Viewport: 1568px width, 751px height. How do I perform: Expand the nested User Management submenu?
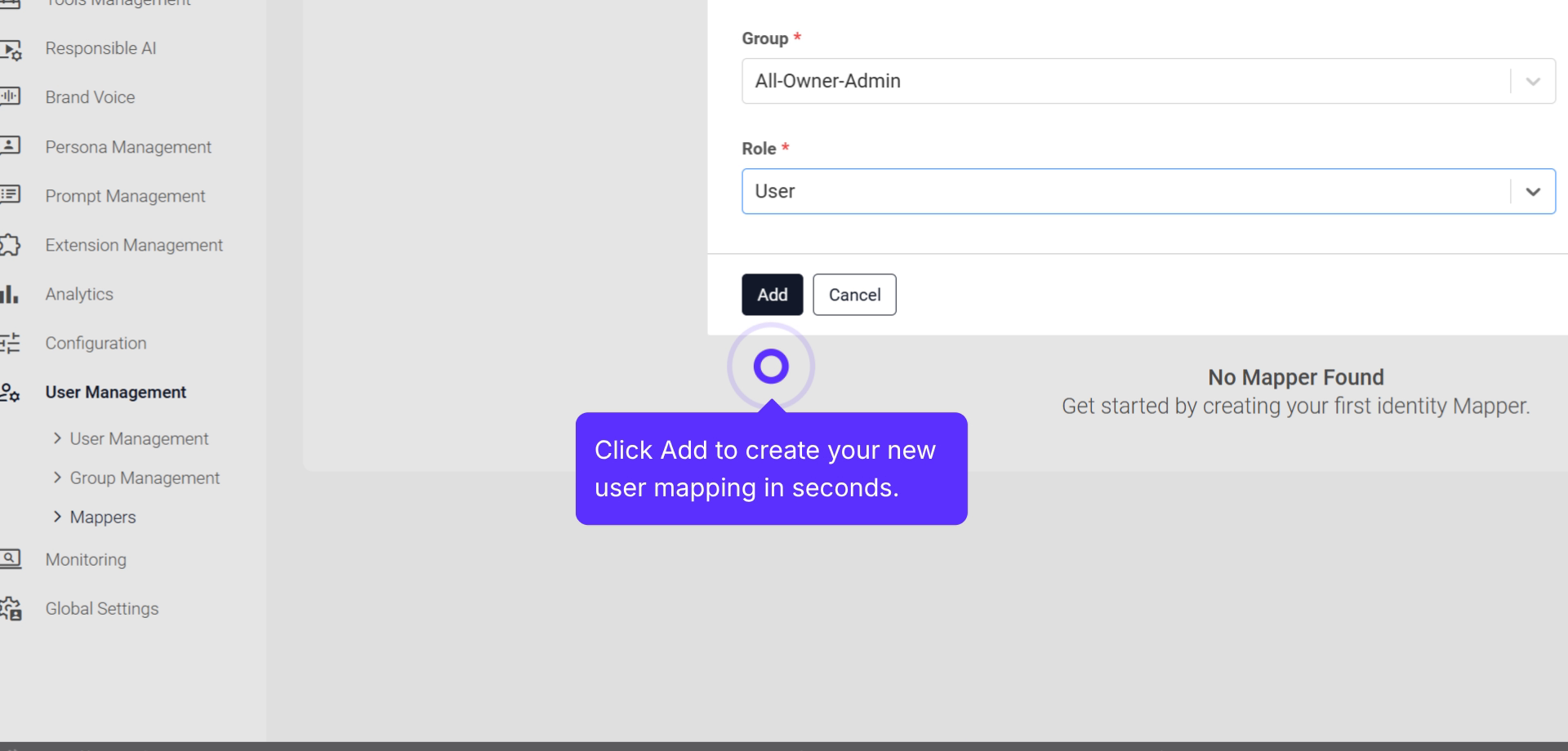coord(56,438)
